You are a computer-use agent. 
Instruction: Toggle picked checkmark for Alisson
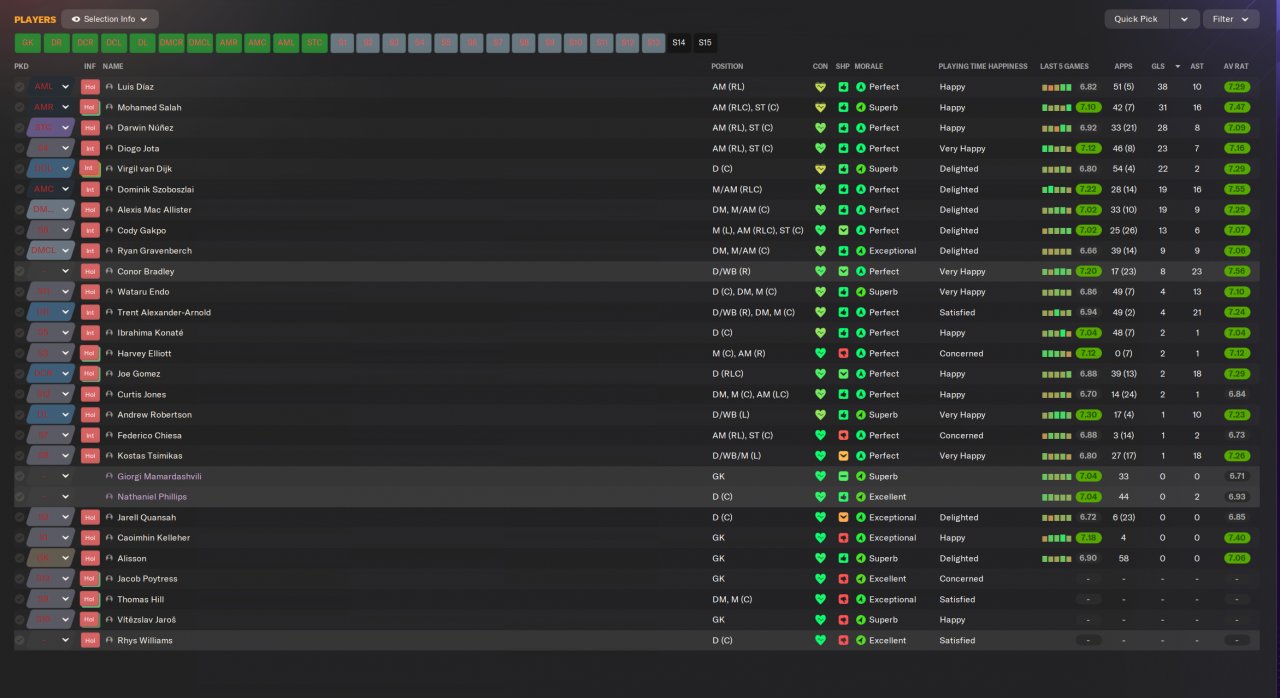[20, 558]
